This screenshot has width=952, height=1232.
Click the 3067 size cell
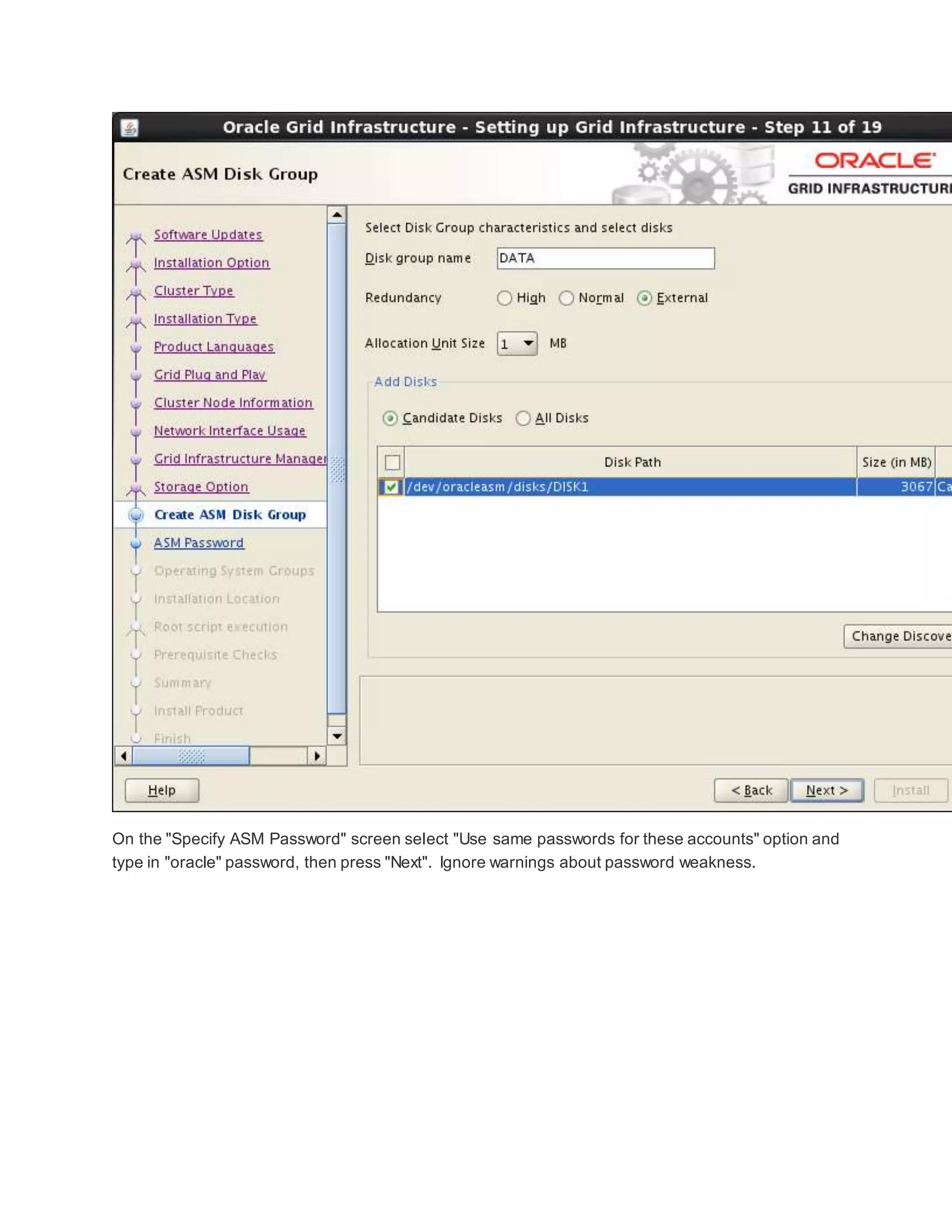click(896, 487)
